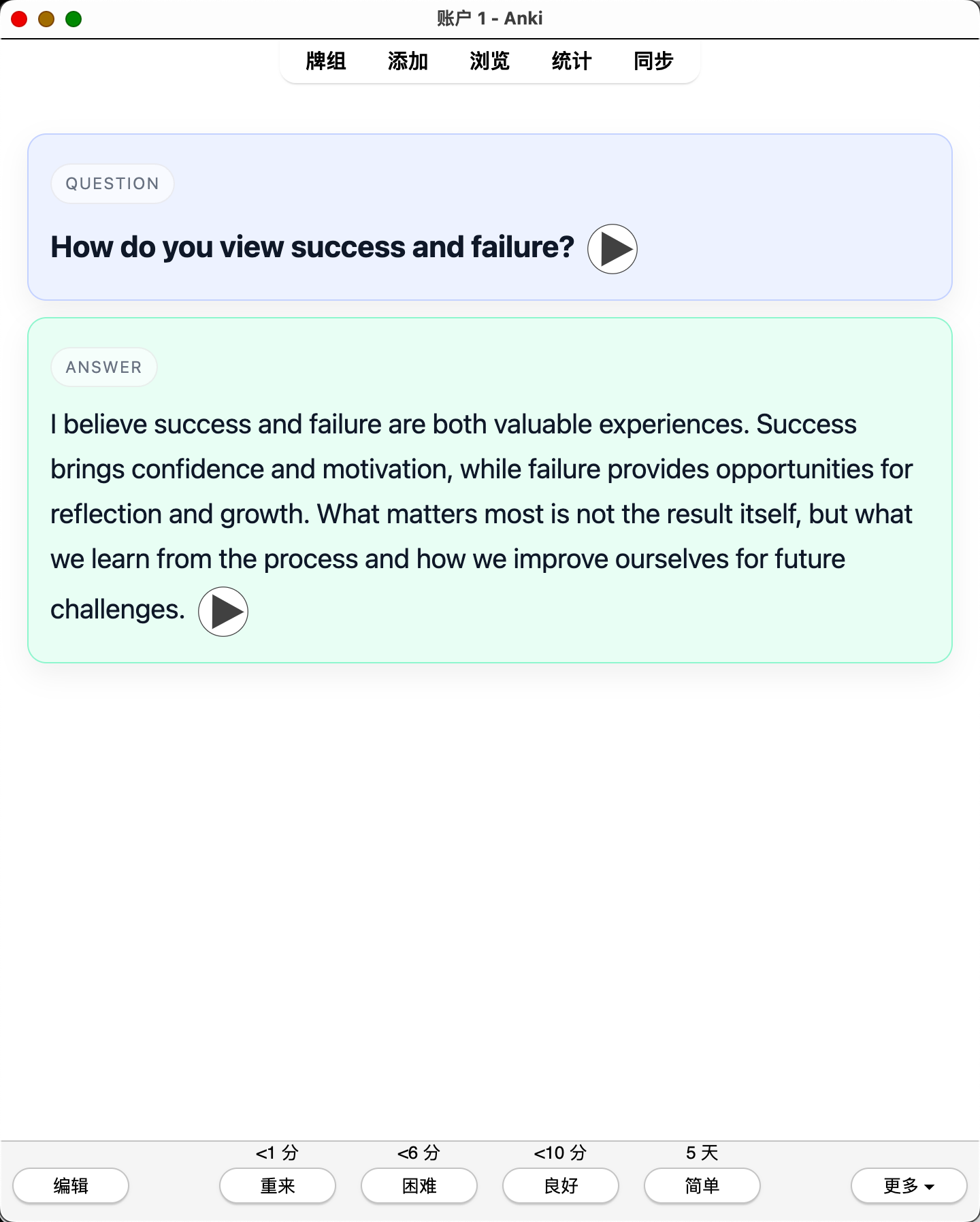Rate card as 简单 (easy)
The width and height of the screenshot is (980, 1222).
tap(702, 1186)
